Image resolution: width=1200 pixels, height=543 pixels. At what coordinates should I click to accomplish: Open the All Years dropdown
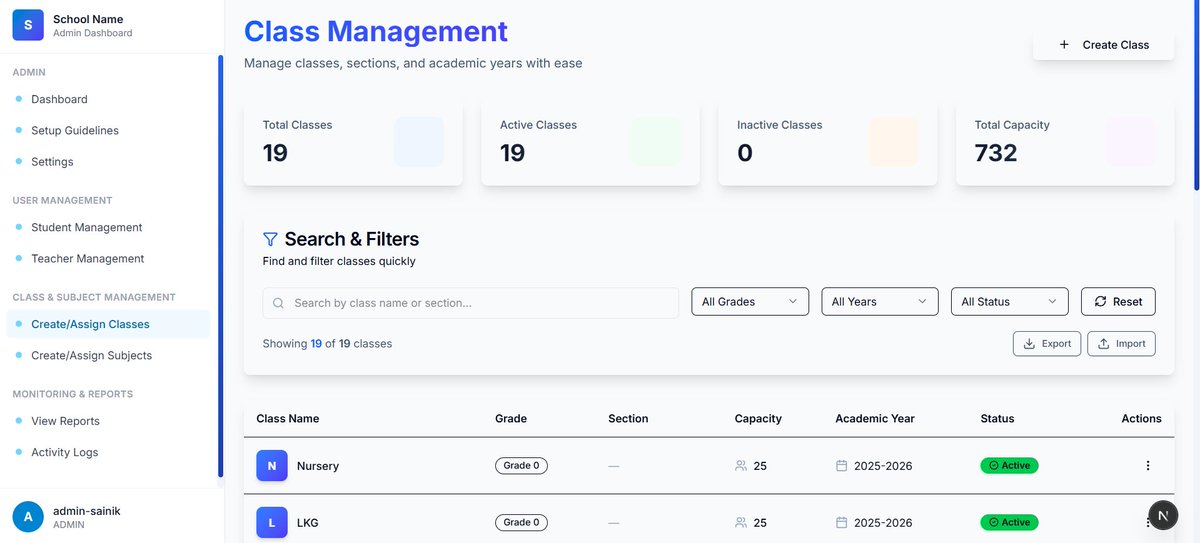(880, 302)
